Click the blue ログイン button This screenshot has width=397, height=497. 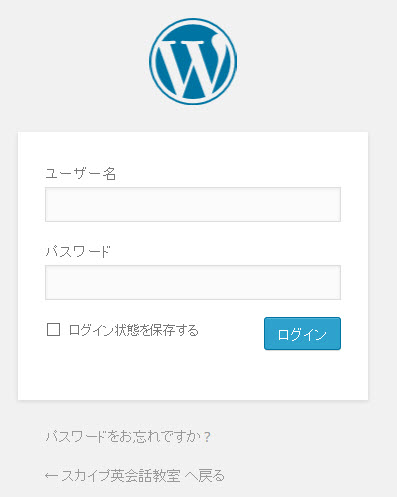click(x=302, y=334)
